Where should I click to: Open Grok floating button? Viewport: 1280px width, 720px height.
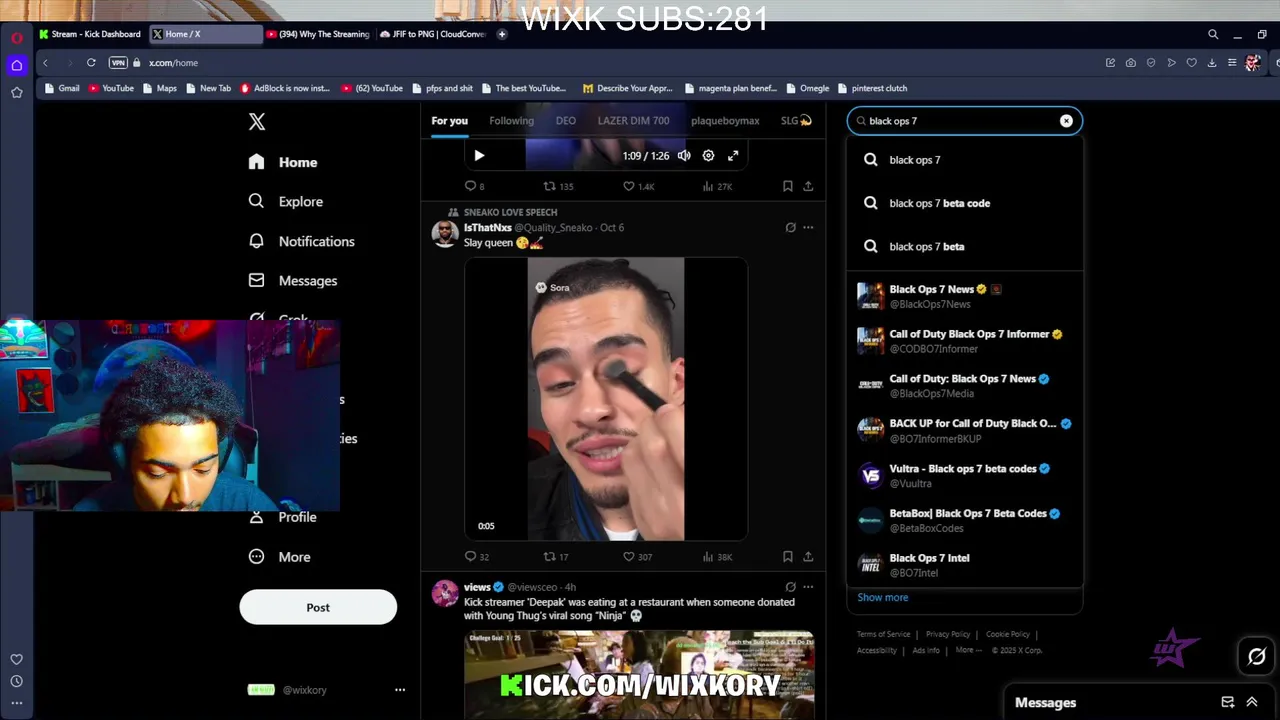click(x=1257, y=657)
